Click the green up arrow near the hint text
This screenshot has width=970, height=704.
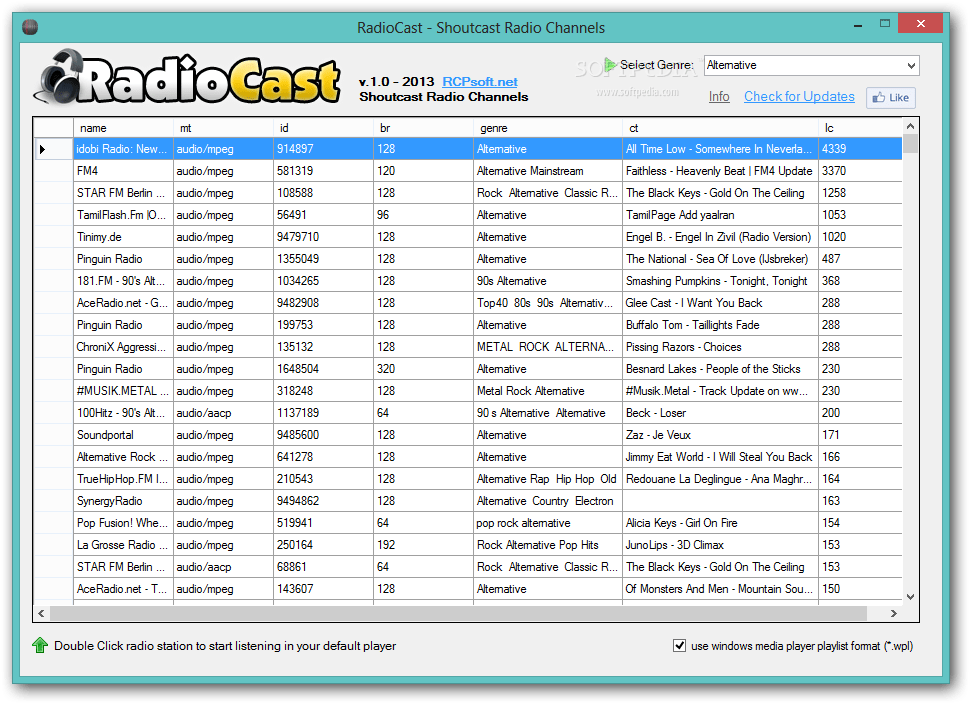coord(39,646)
